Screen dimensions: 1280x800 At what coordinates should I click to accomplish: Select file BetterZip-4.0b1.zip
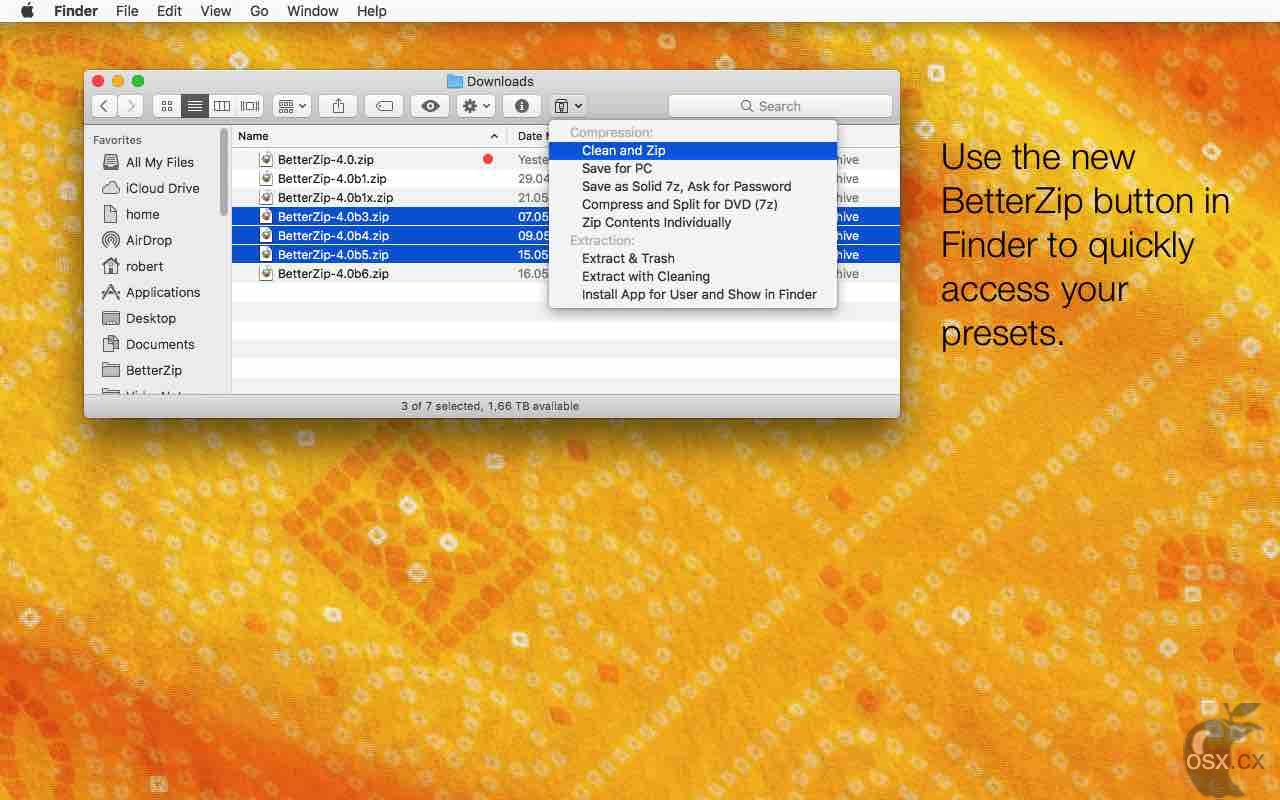[332, 179]
